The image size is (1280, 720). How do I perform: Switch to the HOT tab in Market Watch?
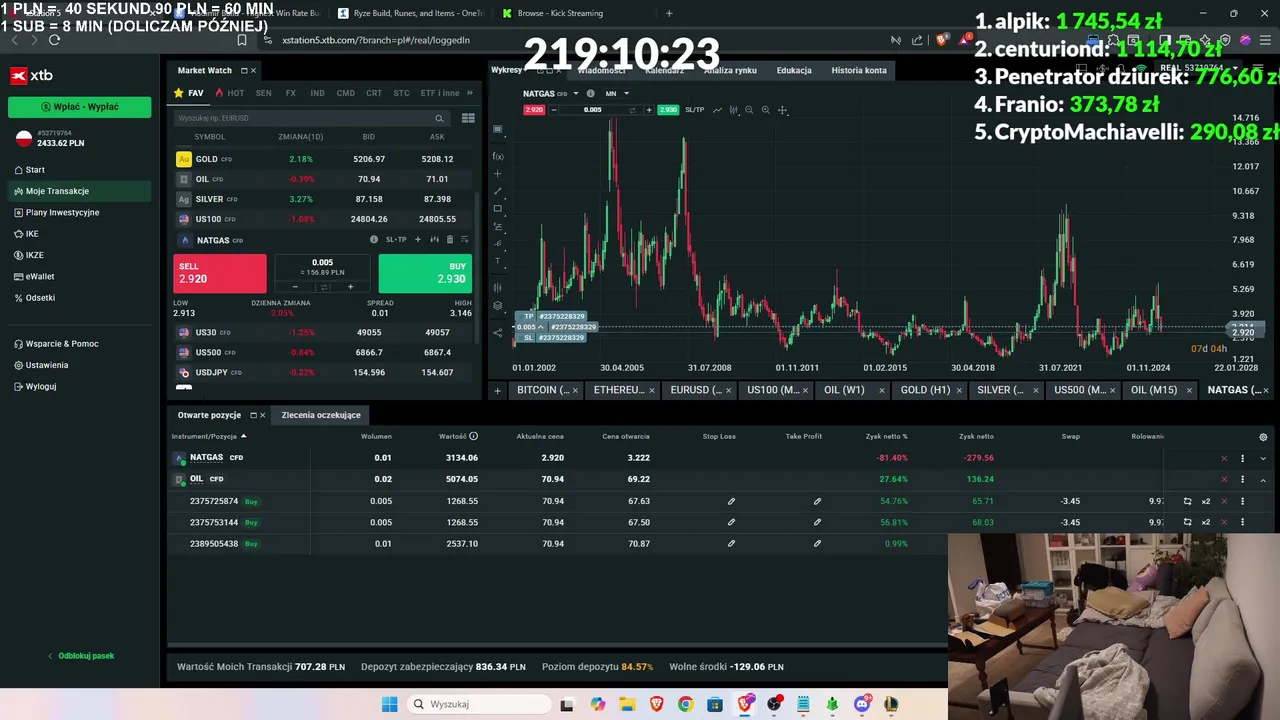[x=230, y=93]
